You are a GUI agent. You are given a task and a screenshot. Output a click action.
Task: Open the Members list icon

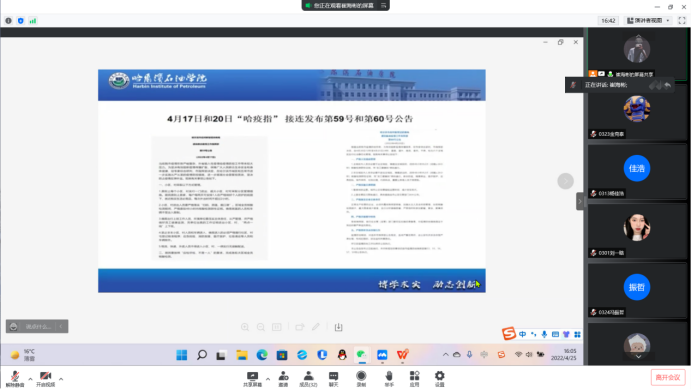coord(308,379)
